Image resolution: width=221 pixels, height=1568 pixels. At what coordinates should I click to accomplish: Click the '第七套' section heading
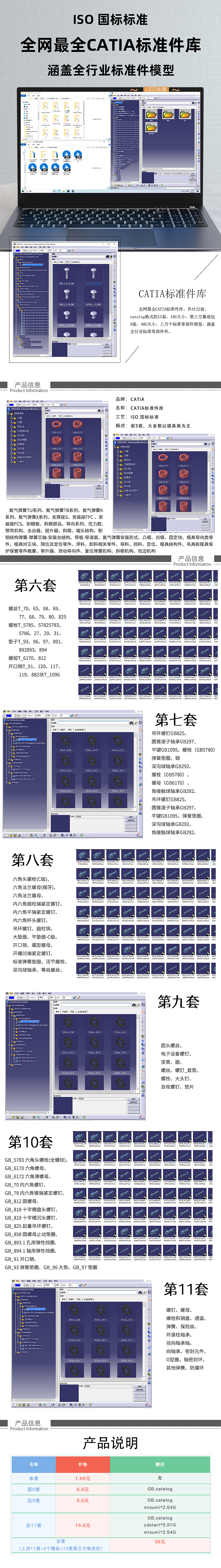point(176,719)
